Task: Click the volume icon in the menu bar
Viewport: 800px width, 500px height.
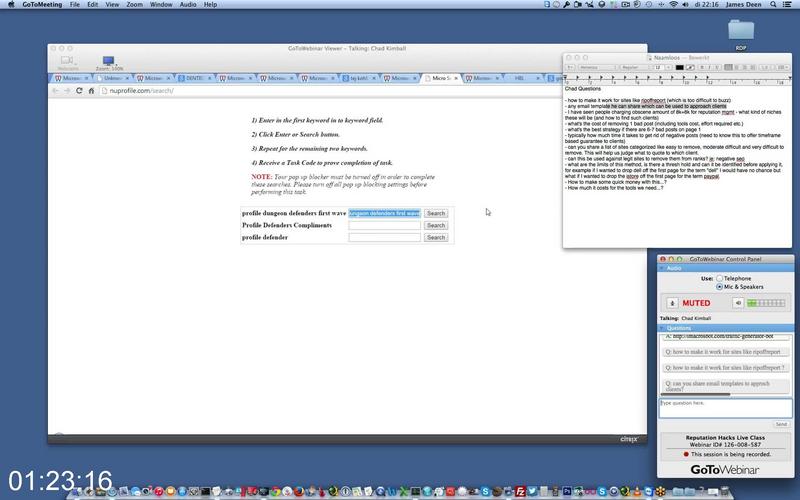Action: click(x=685, y=4)
